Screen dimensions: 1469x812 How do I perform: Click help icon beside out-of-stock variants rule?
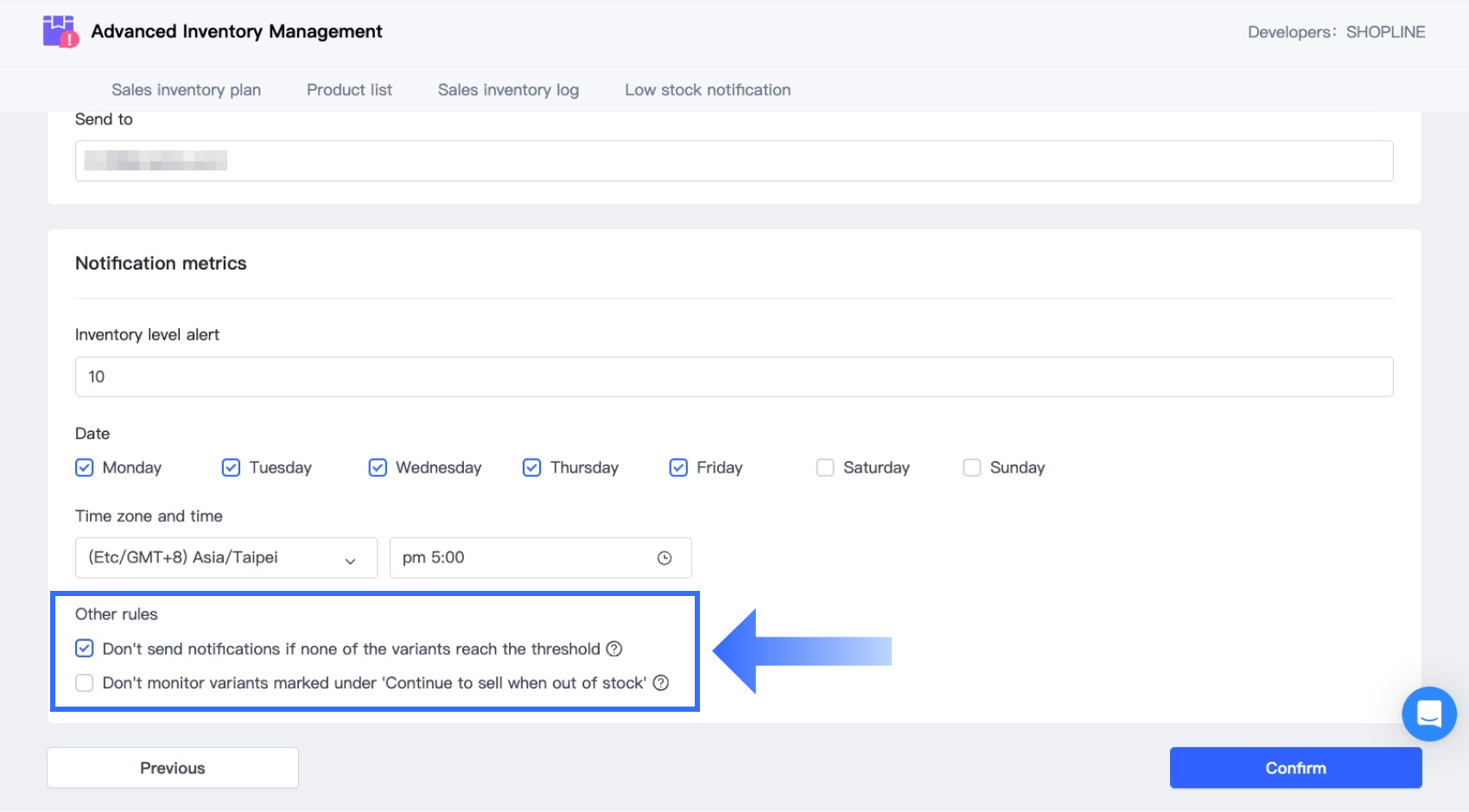660,682
